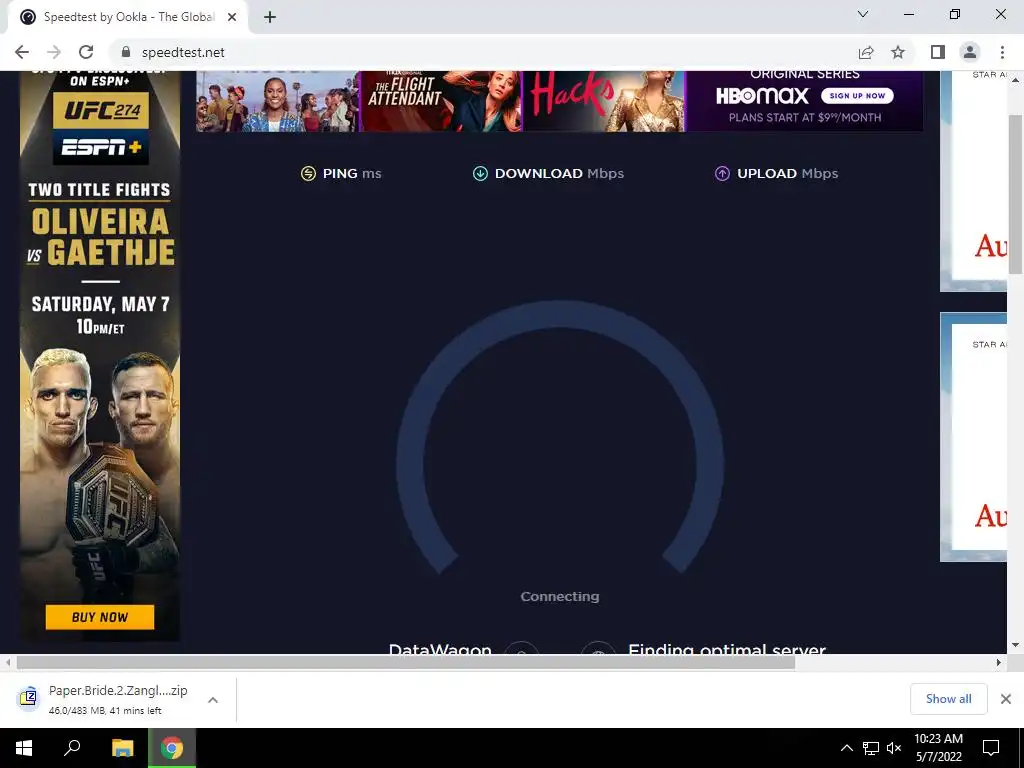
Task: Open a new browser tab
Action: (x=270, y=18)
